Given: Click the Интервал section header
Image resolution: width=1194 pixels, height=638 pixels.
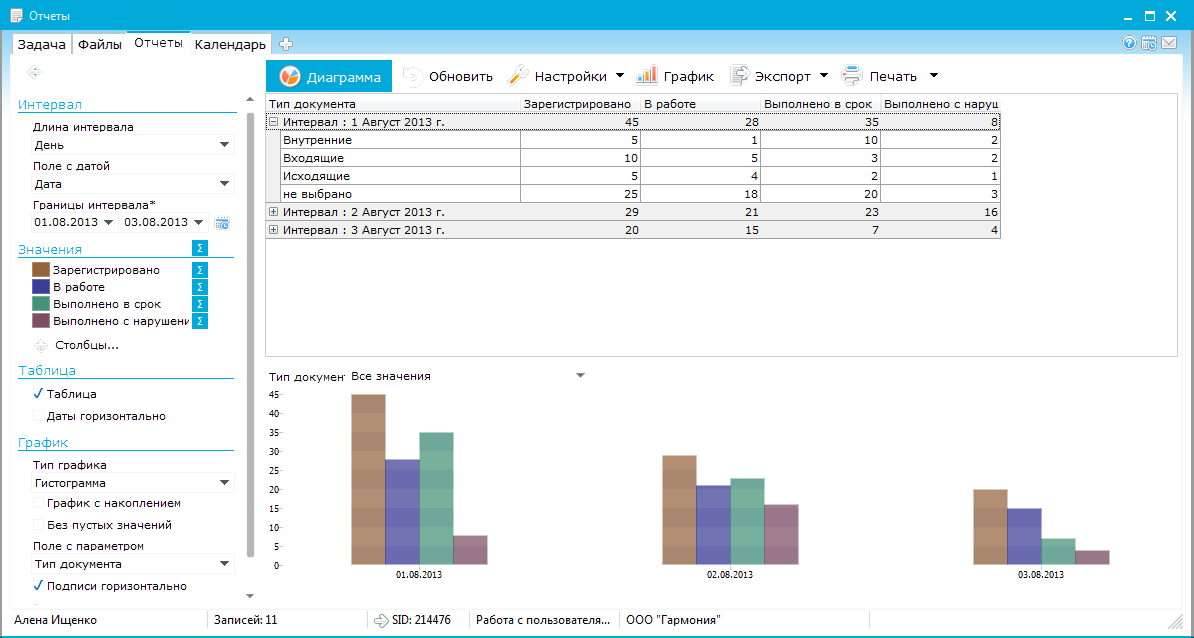Looking at the screenshot, I should pos(49,105).
